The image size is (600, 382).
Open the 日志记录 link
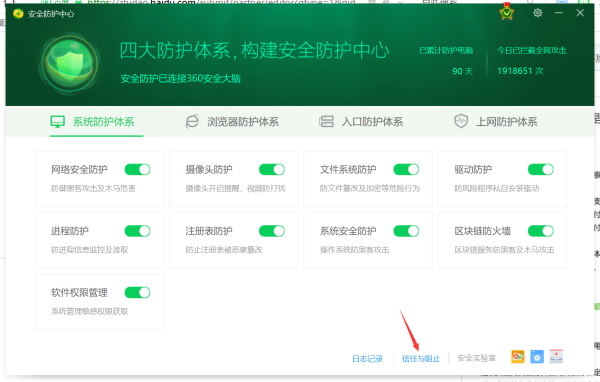coord(367,359)
